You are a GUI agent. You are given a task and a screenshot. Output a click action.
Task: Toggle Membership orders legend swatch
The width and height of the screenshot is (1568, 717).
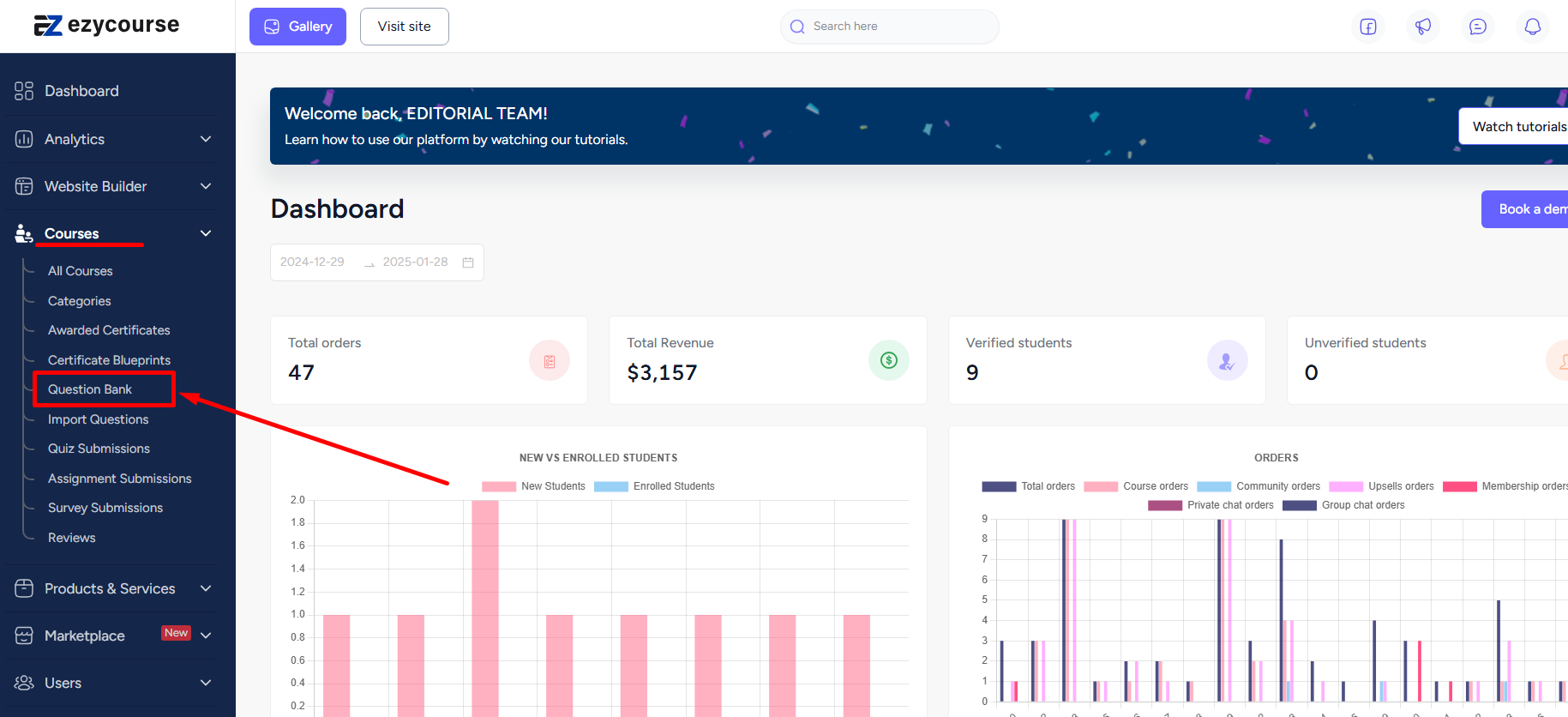coord(1460,486)
